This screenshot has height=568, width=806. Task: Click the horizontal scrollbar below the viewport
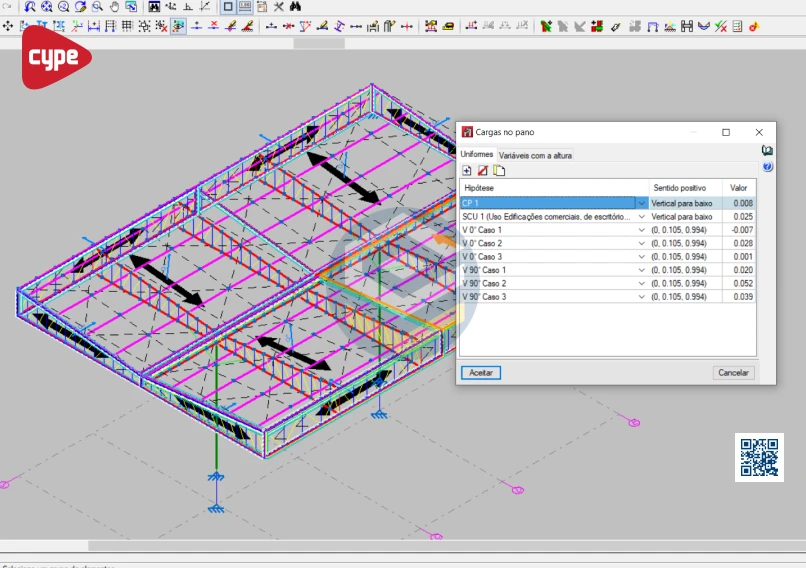coord(400,546)
